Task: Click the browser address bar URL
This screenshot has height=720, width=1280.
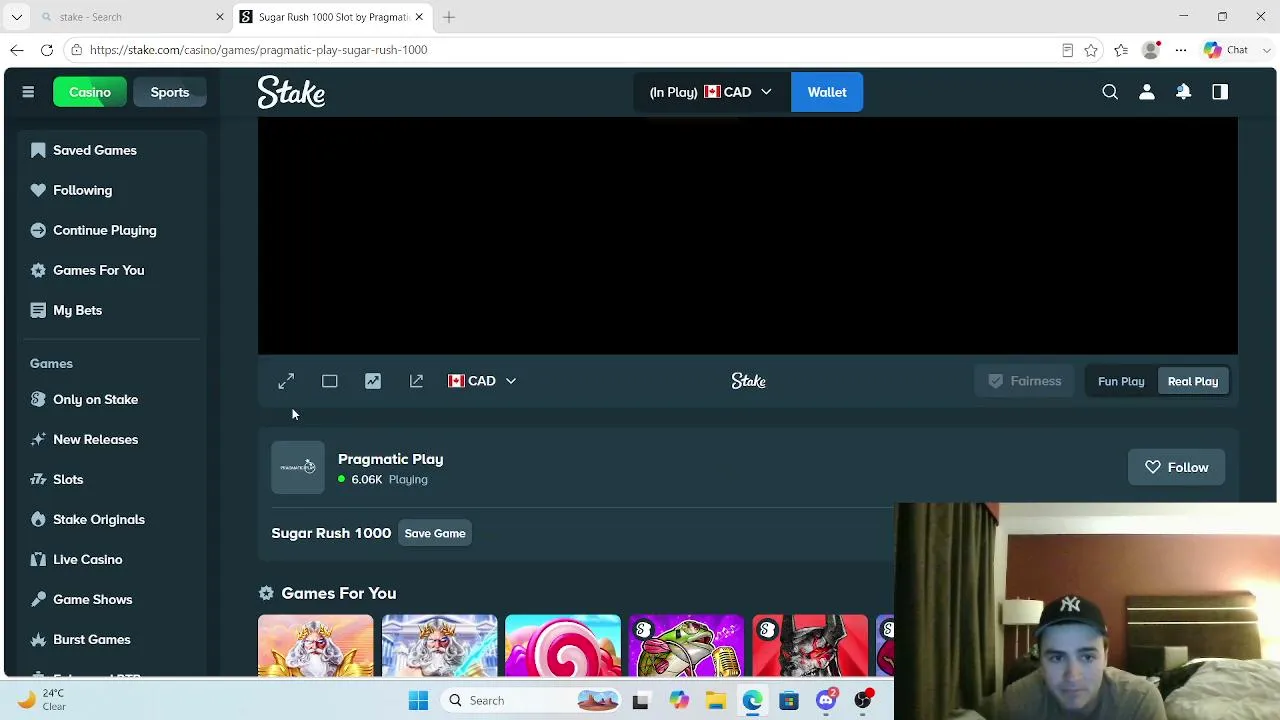Action: tap(258, 50)
